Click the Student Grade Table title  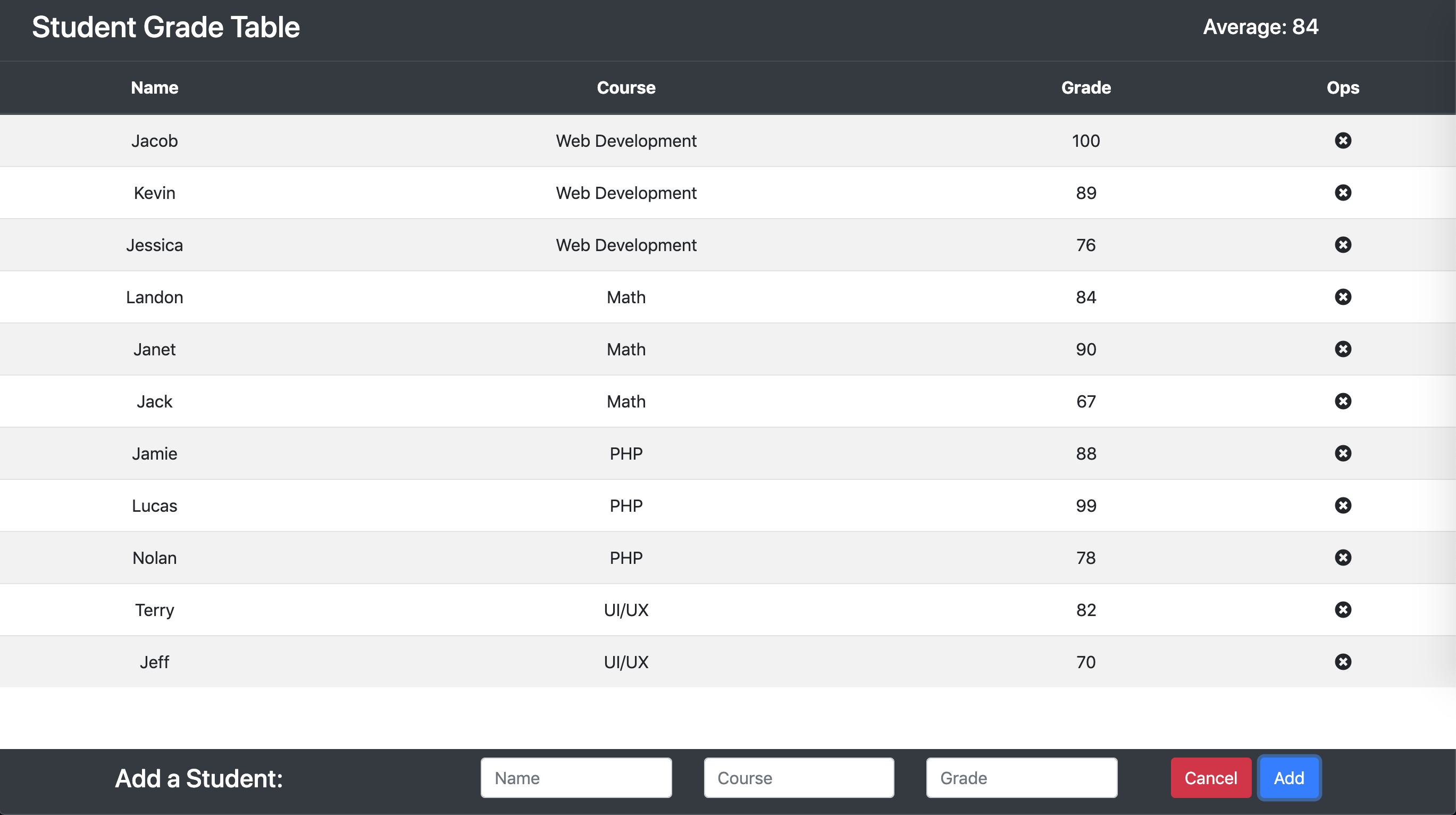click(165, 27)
